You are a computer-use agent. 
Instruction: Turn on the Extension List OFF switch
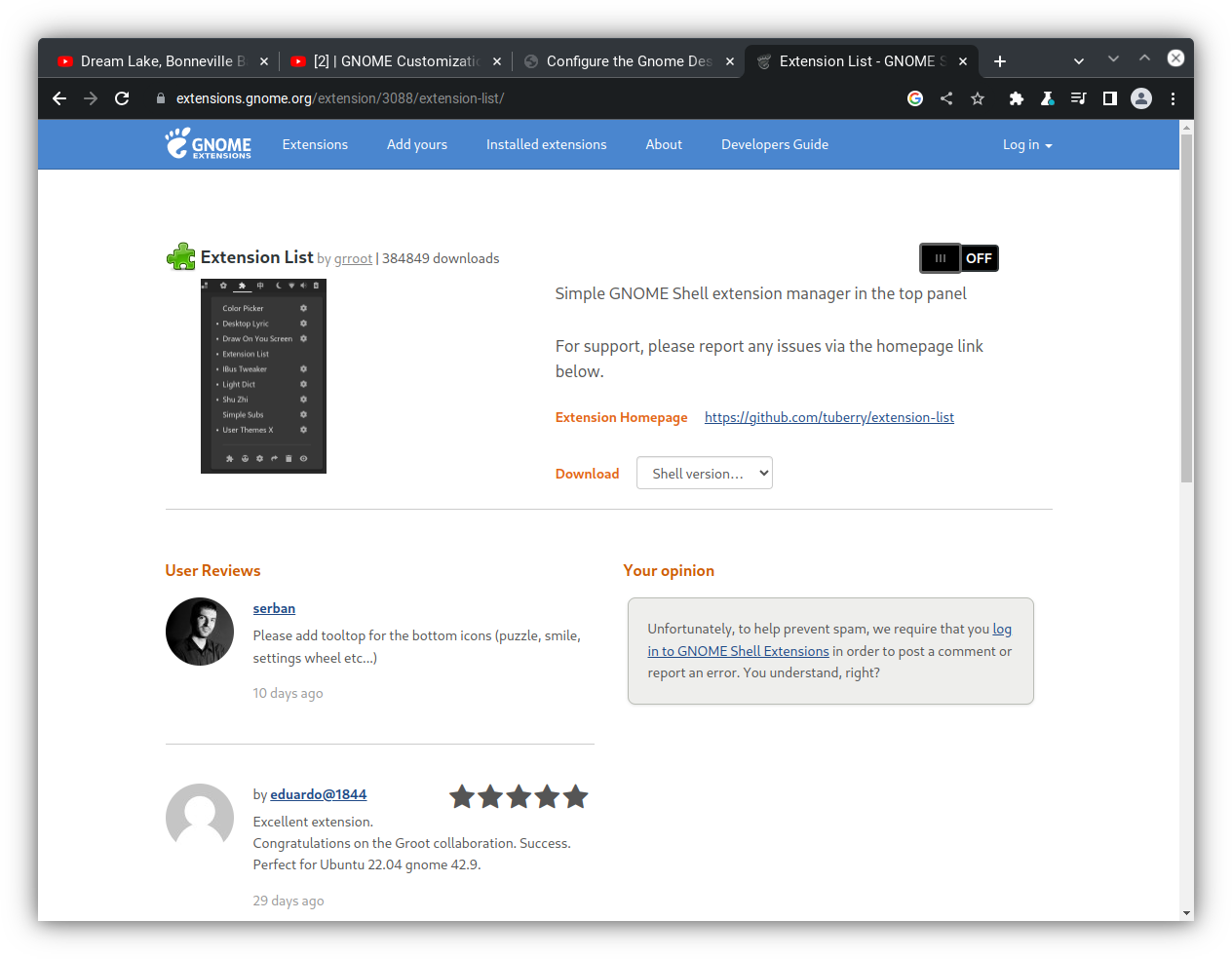(959, 258)
